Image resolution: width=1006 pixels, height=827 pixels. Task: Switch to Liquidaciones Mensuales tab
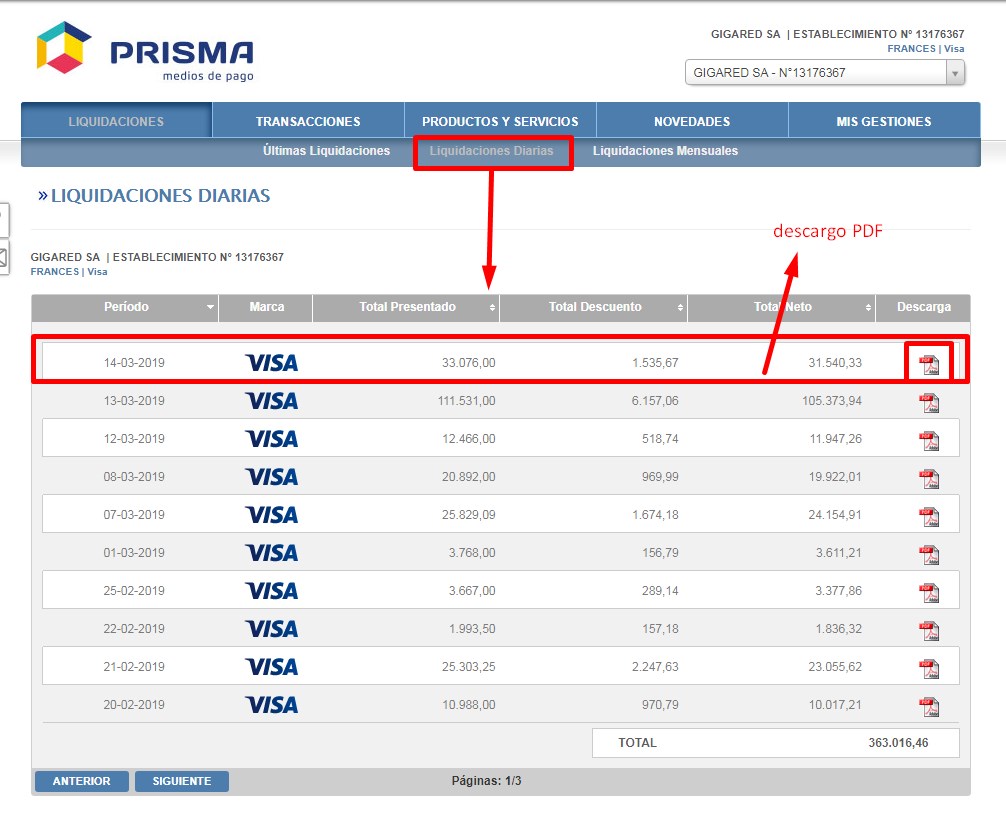(x=665, y=151)
